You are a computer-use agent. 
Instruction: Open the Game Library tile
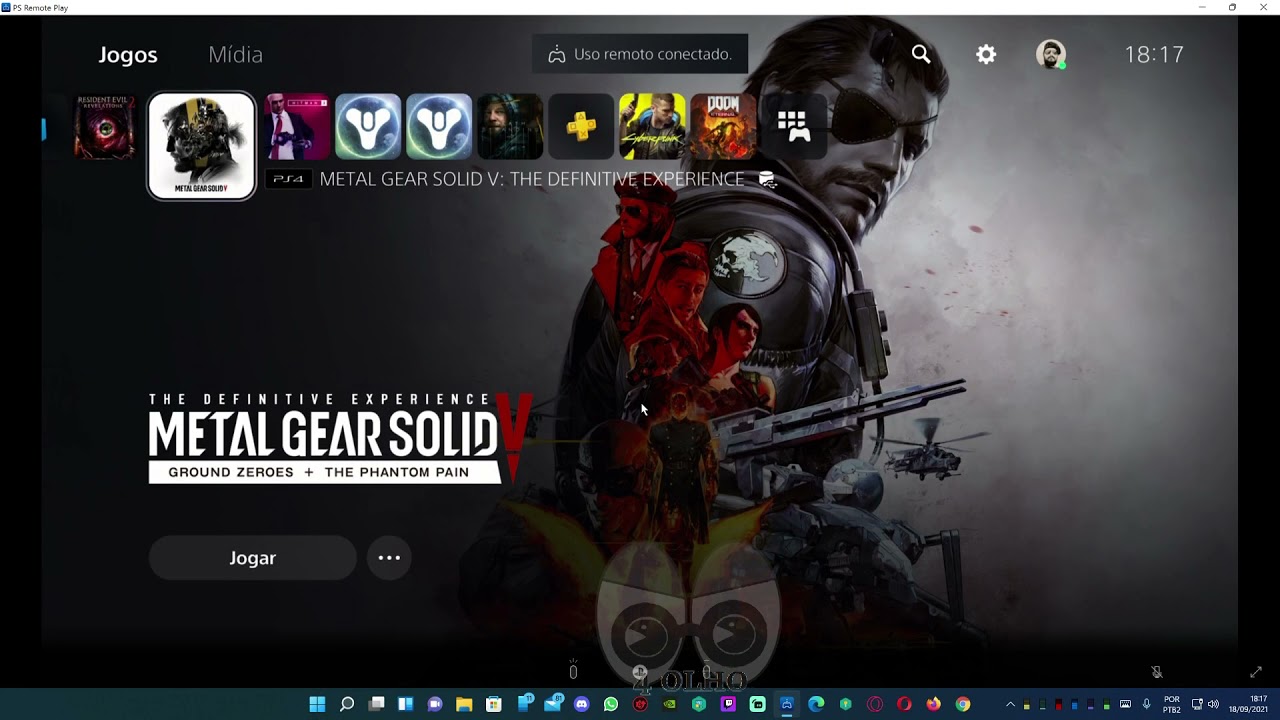pos(793,127)
